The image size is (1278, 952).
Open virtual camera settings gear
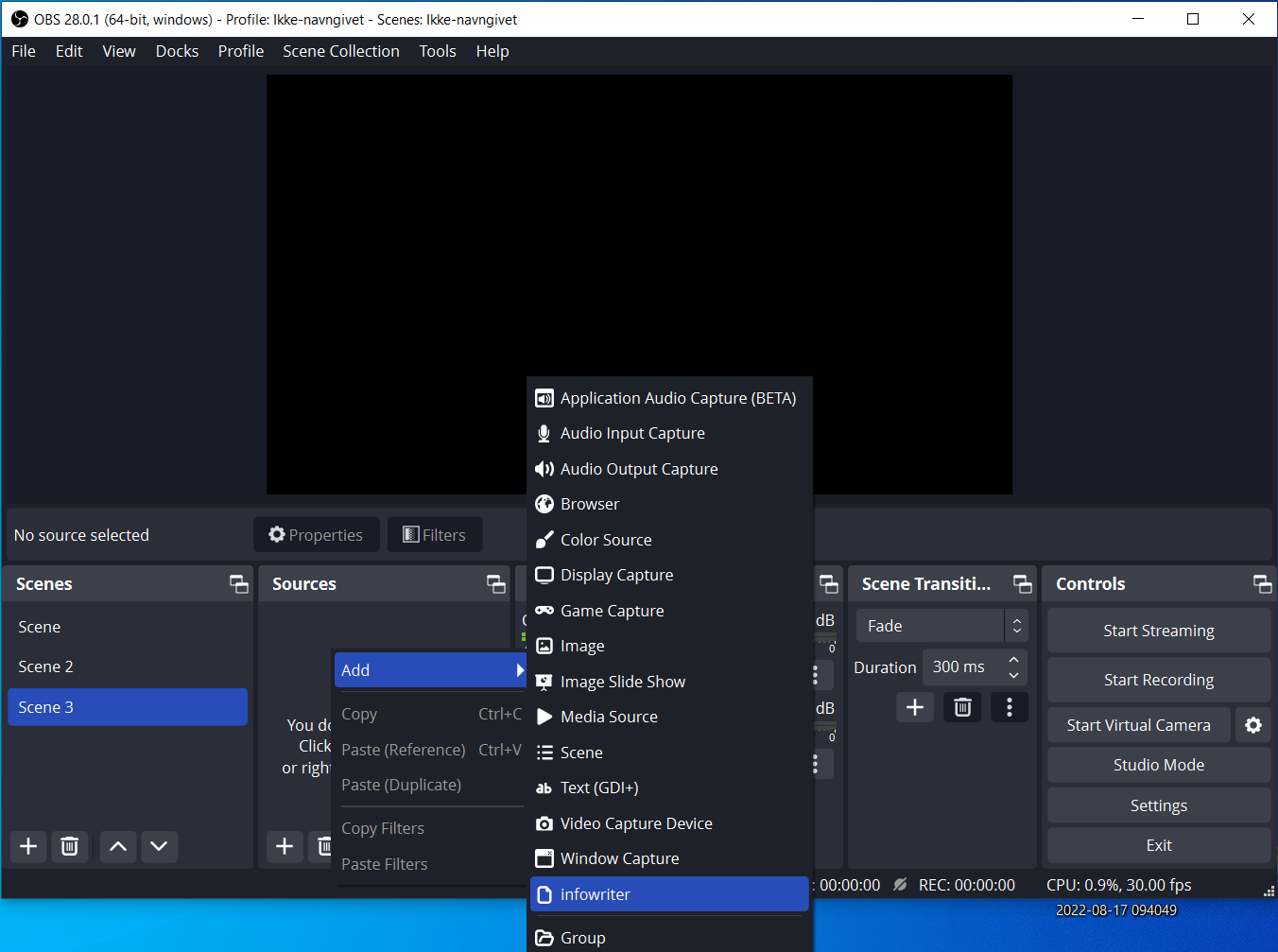pyautogui.click(x=1253, y=725)
